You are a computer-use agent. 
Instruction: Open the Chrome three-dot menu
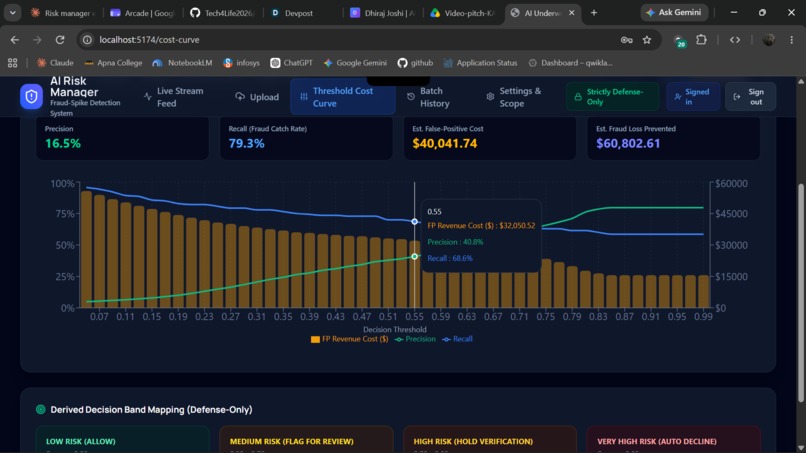792,40
